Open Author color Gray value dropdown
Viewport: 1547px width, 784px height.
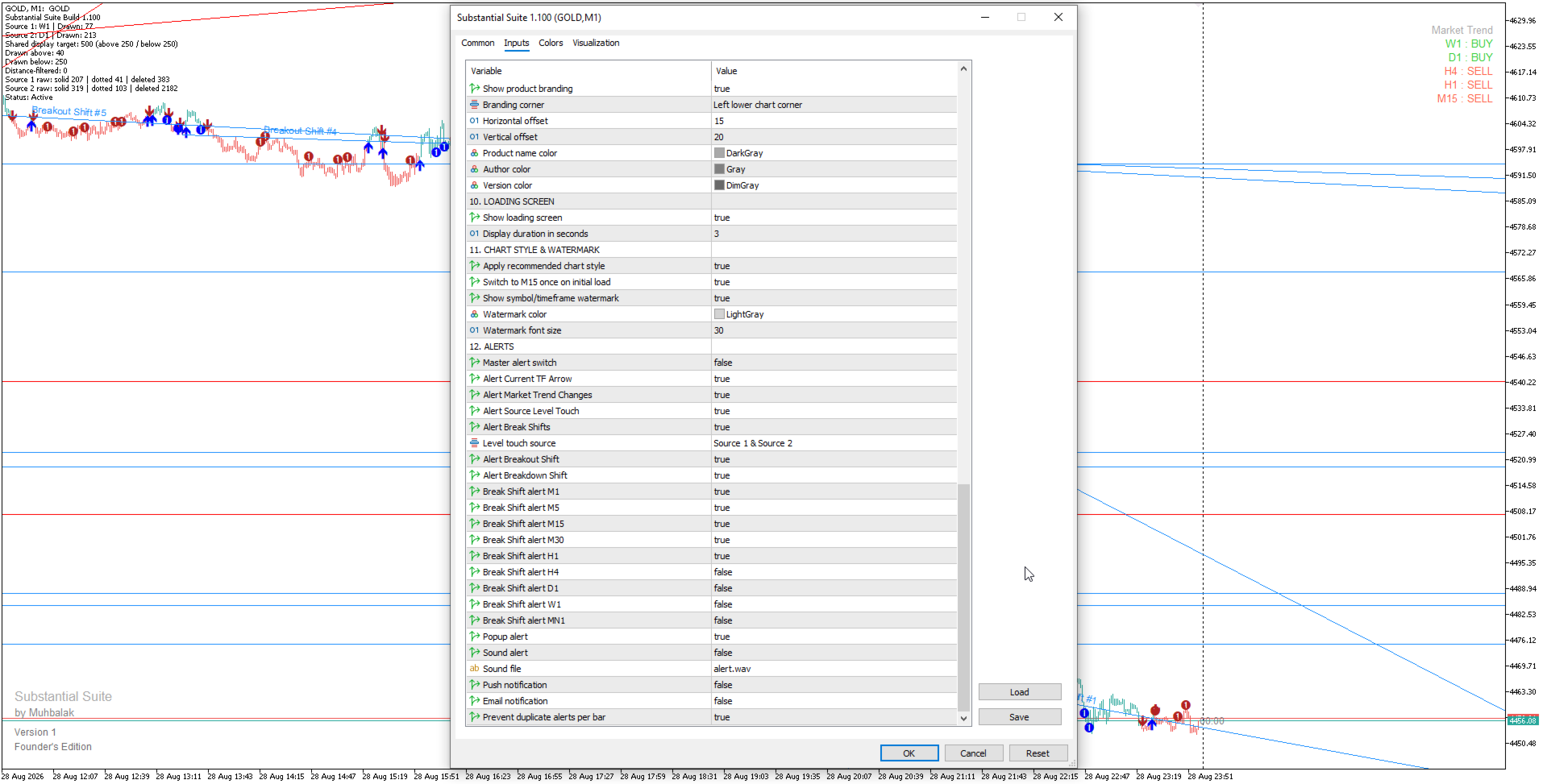tap(834, 169)
